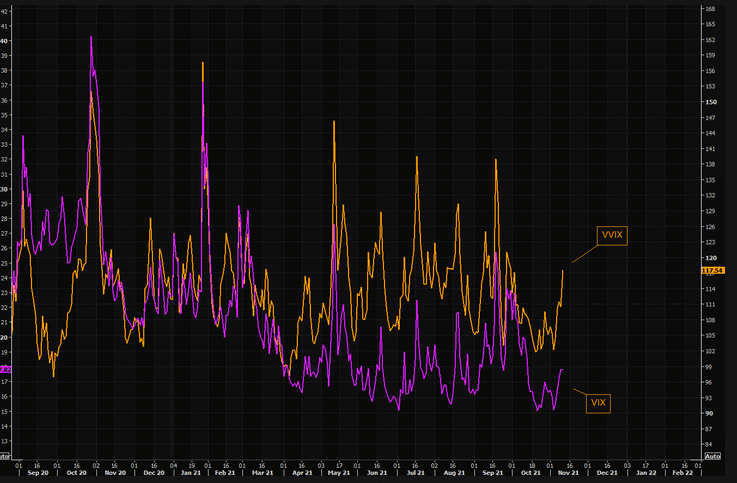
Task: Click the 40 level on left axis
Action: [x=5, y=41]
